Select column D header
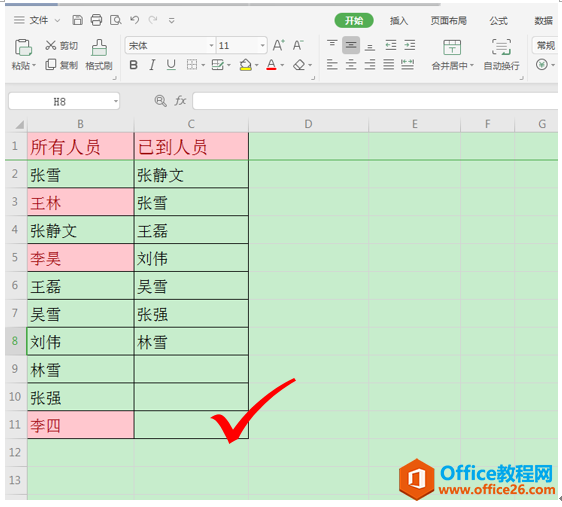Image resolution: width=562 pixels, height=507 pixels. [x=308, y=124]
